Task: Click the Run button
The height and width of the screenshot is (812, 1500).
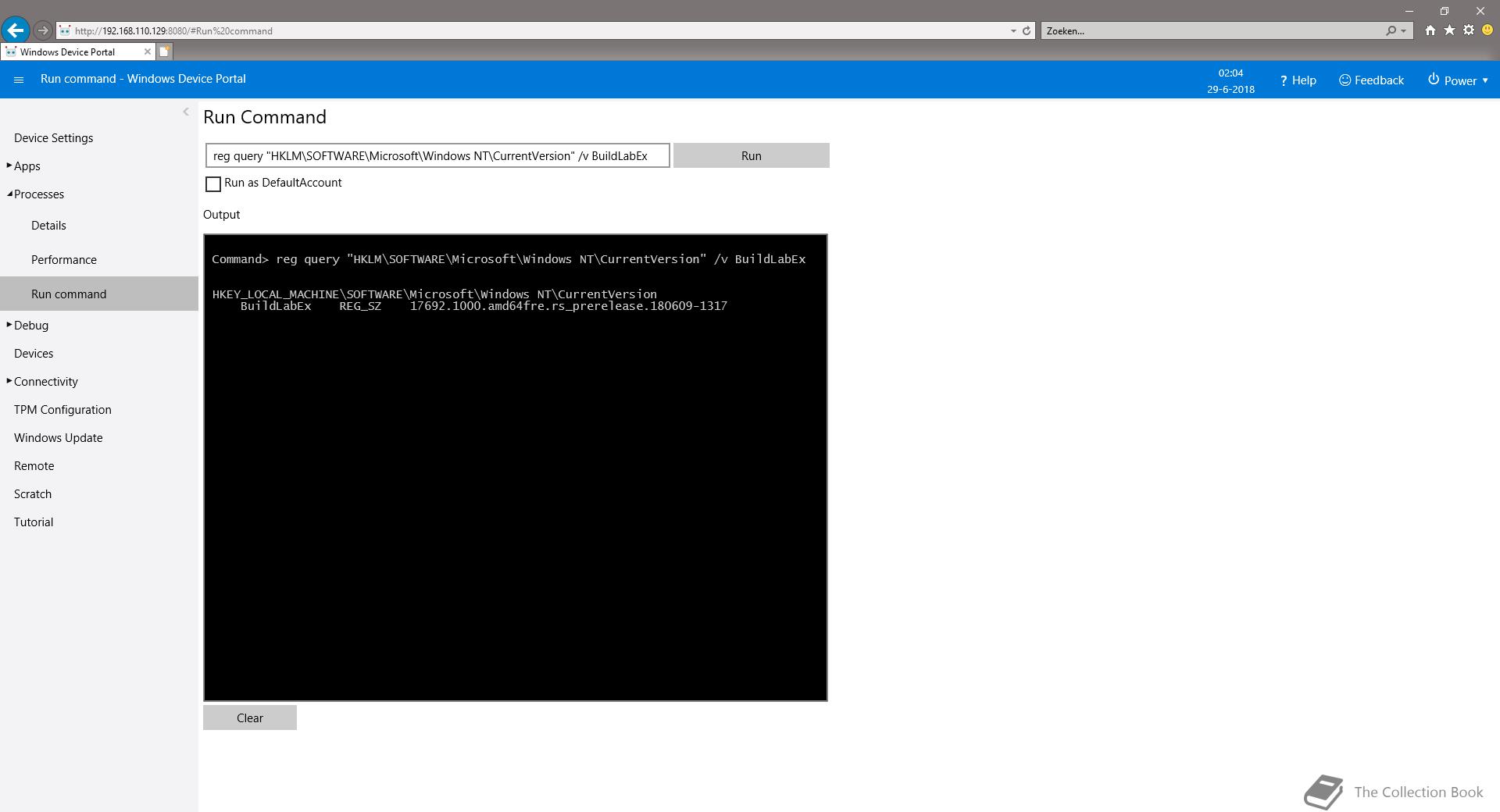Action: pyautogui.click(x=751, y=155)
